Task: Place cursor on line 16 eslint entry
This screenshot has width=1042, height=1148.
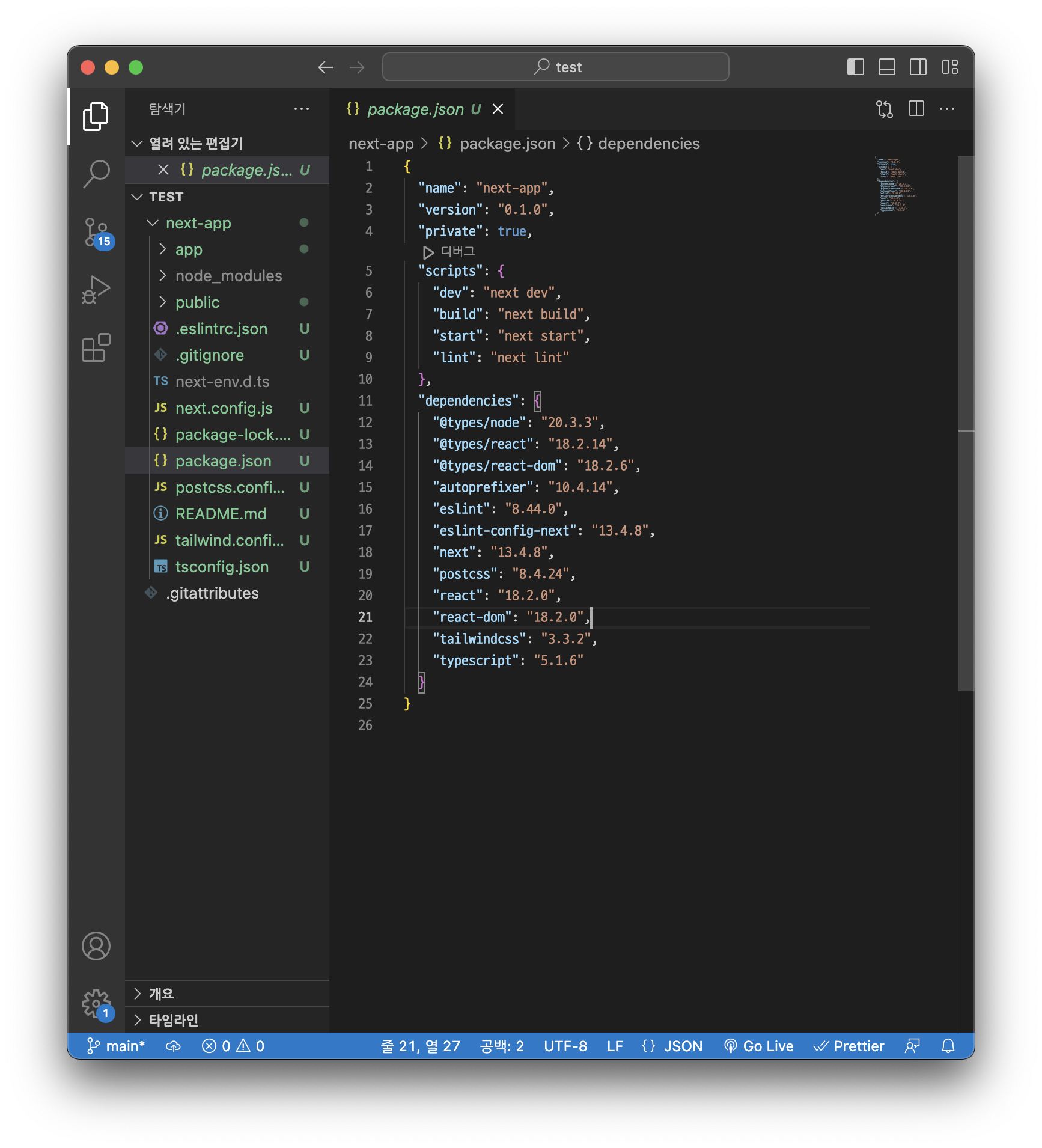Action: coord(500,509)
